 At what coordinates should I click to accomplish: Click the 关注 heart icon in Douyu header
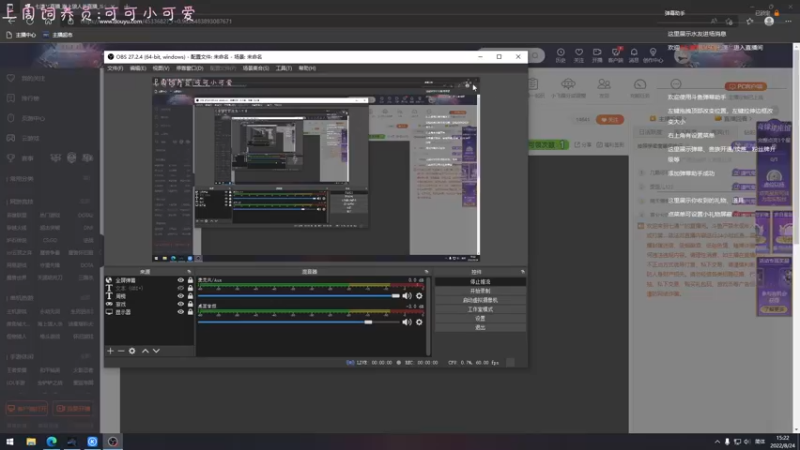pyautogui.click(x=579, y=55)
